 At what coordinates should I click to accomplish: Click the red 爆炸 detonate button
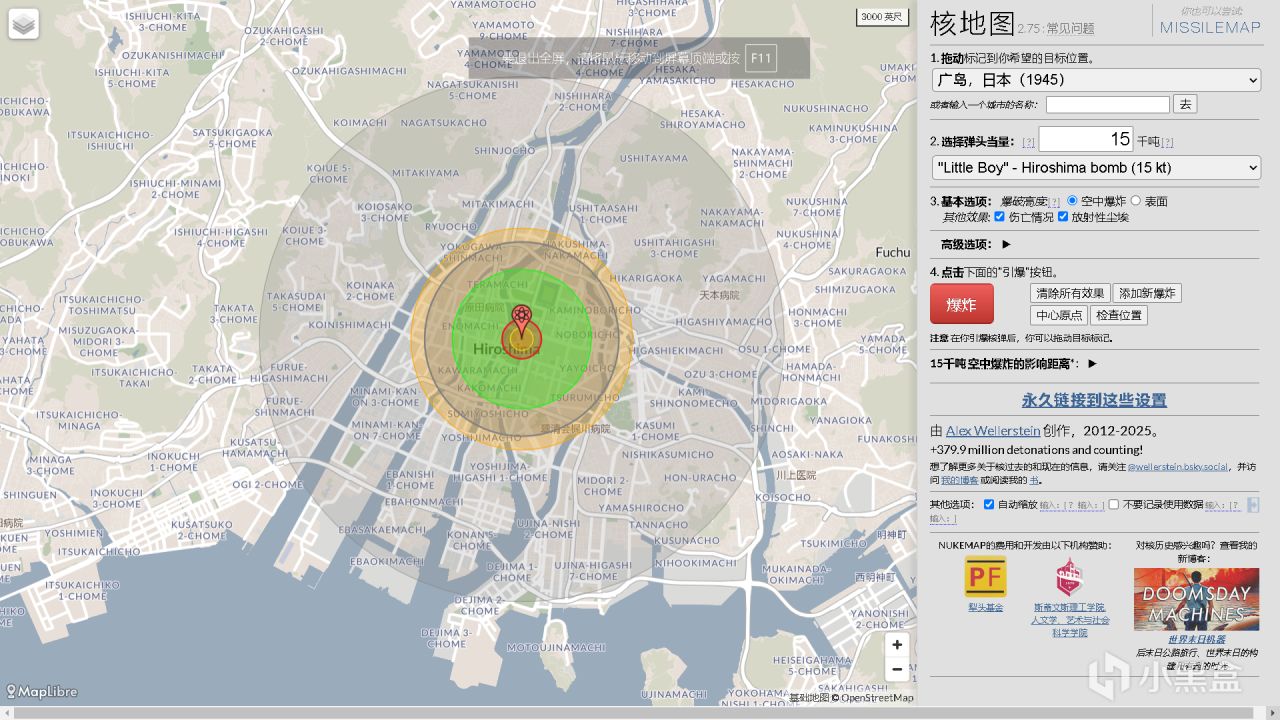point(962,304)
